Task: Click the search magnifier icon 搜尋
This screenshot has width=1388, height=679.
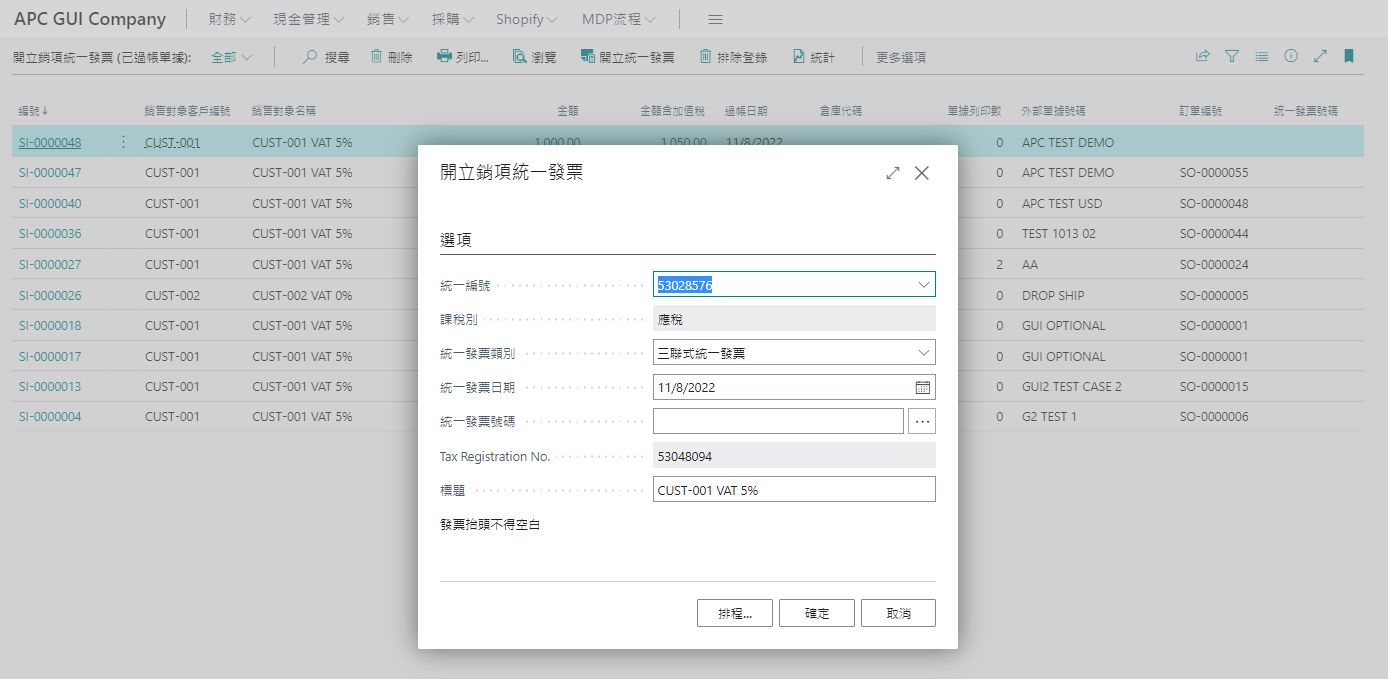Action: click(x=326, y=57)
